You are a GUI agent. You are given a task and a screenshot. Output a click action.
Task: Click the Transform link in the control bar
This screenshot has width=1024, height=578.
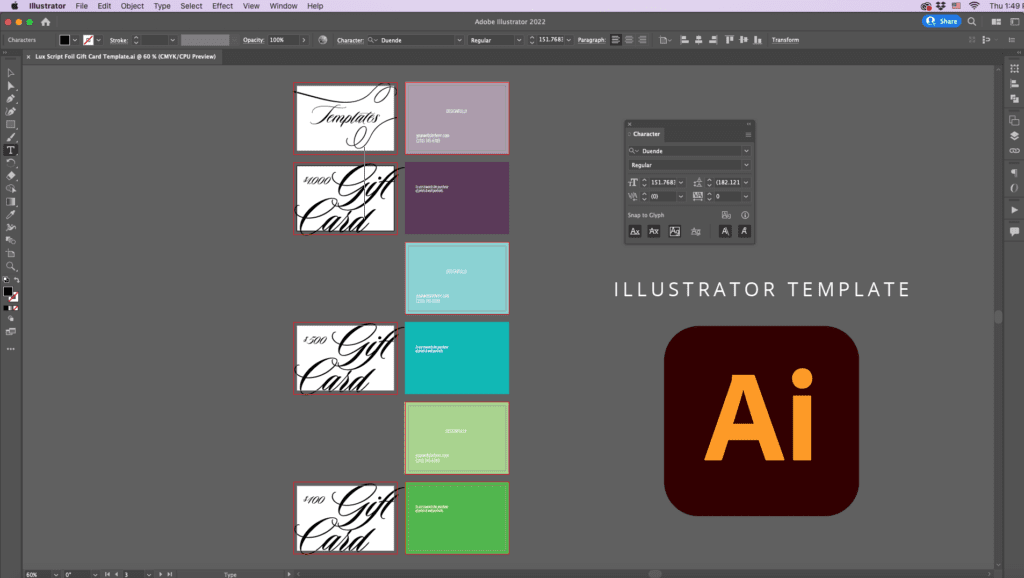785,40
